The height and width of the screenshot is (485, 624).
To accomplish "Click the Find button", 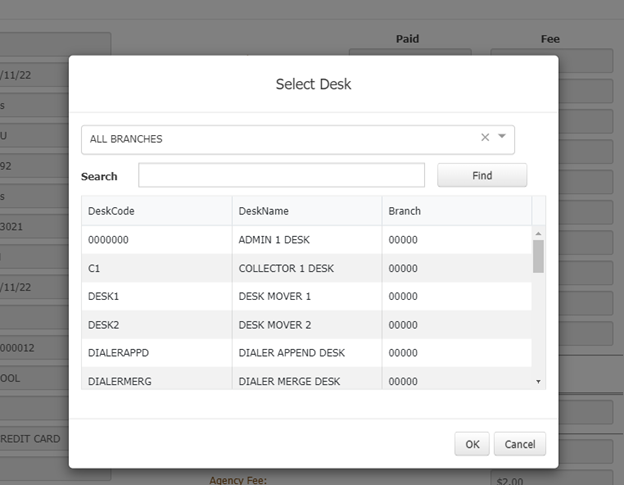I will [482, 175].
